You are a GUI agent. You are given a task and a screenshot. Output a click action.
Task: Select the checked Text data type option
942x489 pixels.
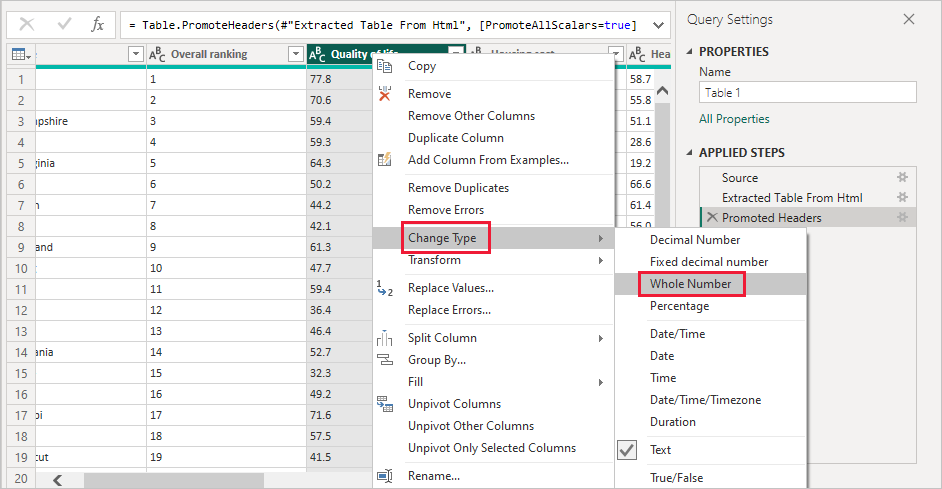point(660,450)
